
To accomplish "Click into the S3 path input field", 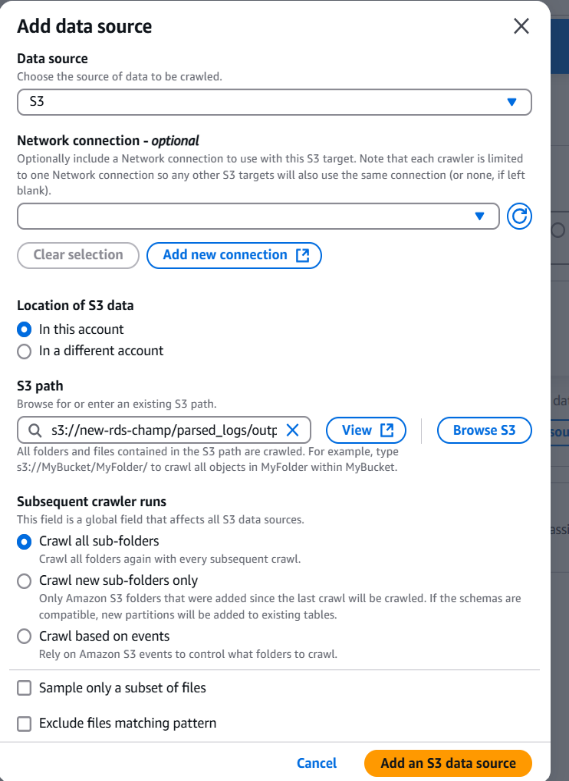I will 164,430.
